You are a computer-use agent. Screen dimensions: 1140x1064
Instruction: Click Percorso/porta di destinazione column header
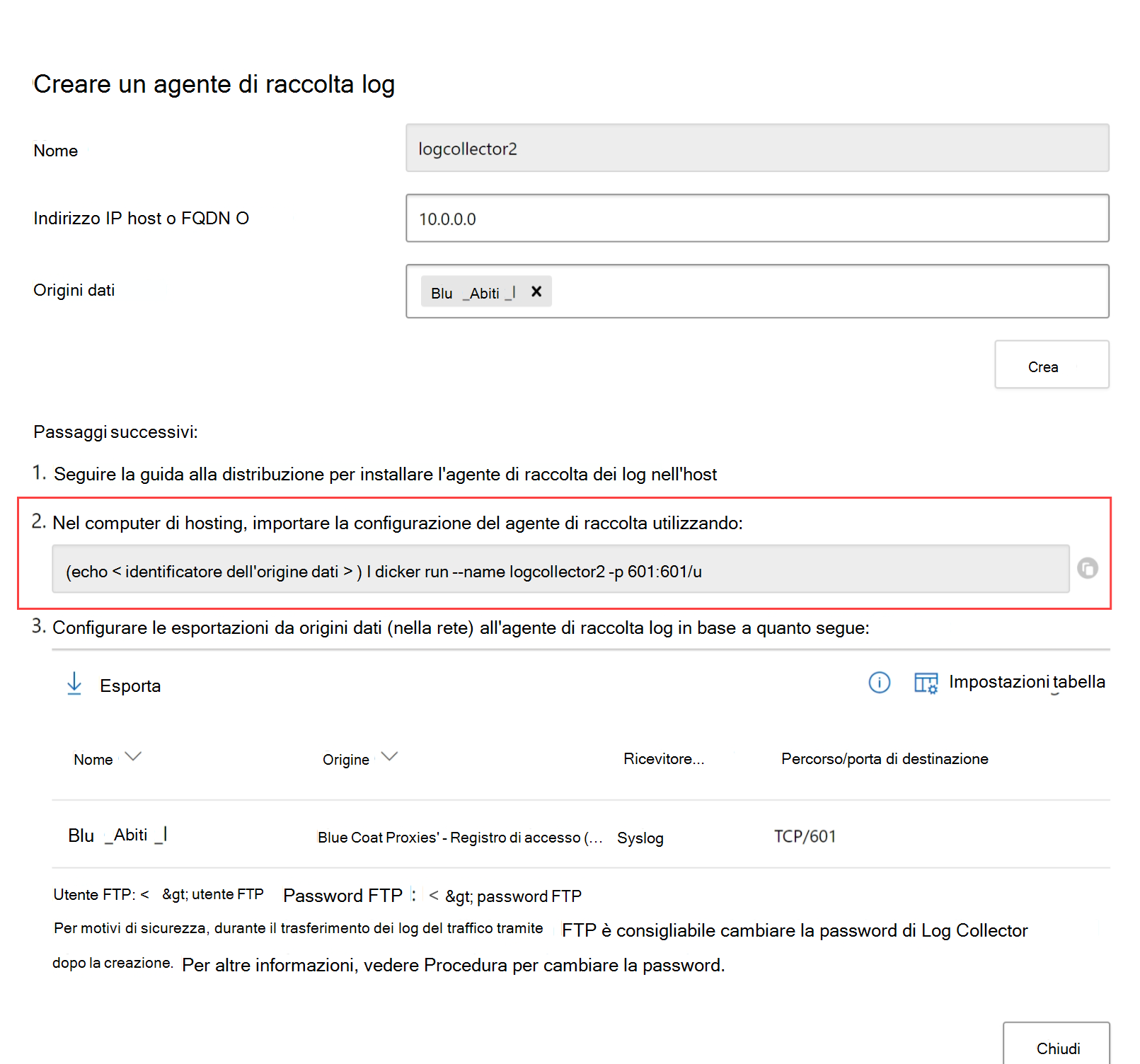pyautogui.click(x=885, y=758)
